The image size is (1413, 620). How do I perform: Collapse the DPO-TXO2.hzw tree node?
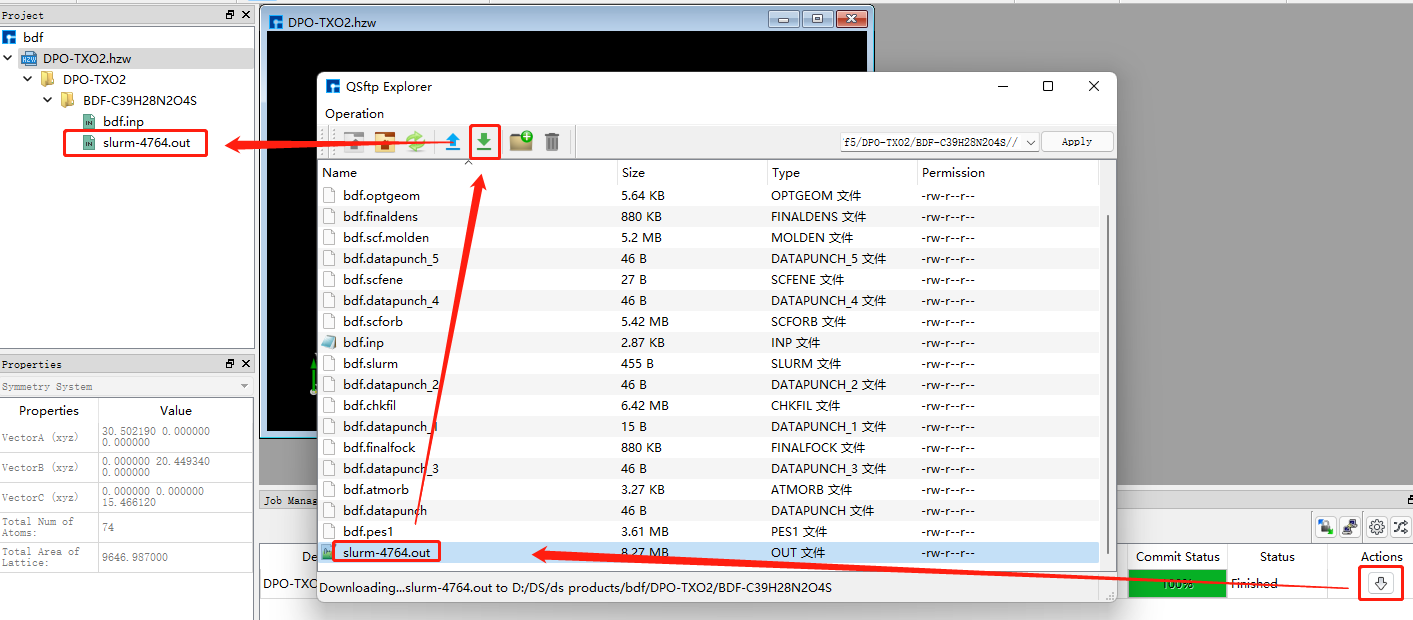point(9,58)
